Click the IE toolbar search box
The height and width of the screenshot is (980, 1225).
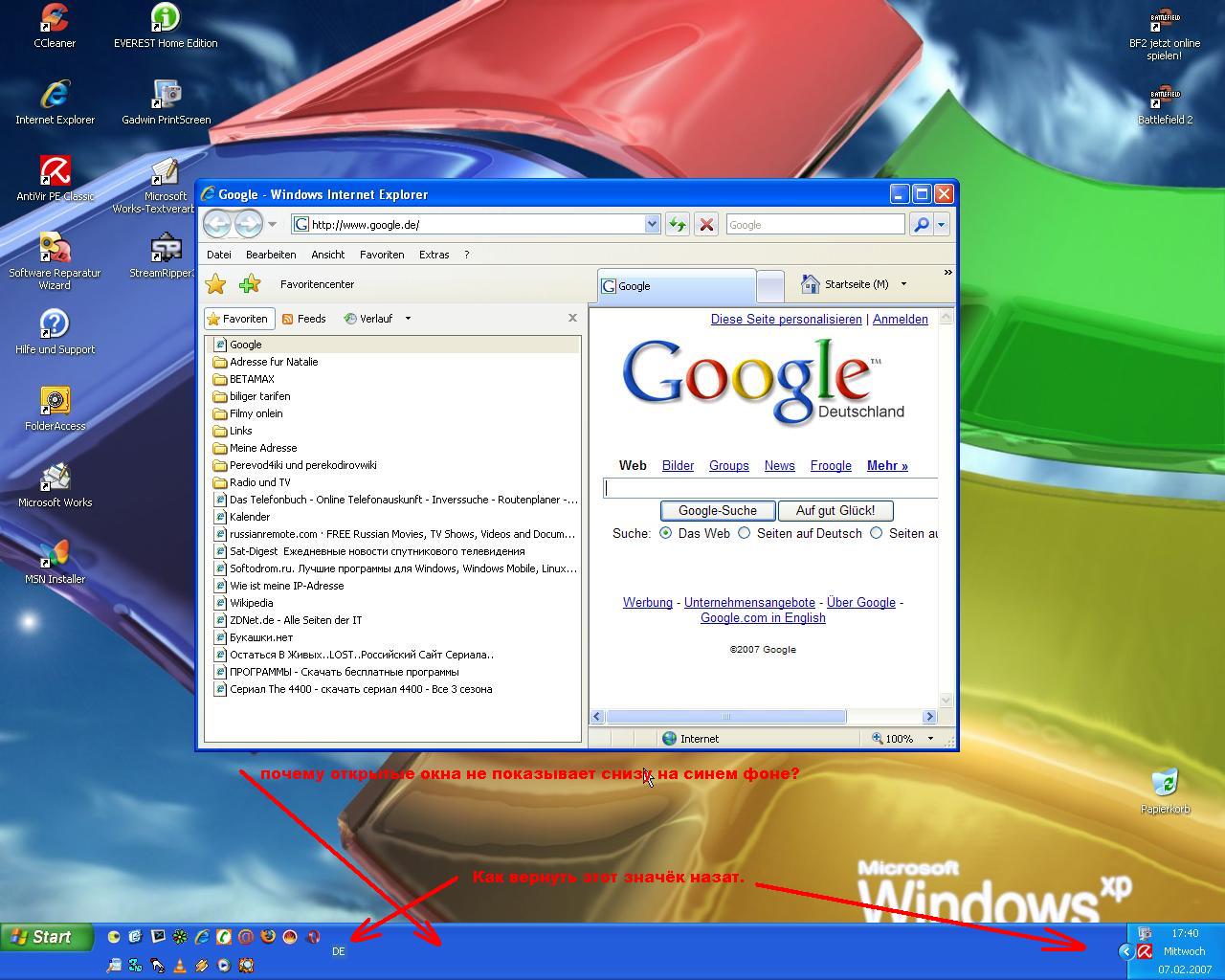(814, 224)
